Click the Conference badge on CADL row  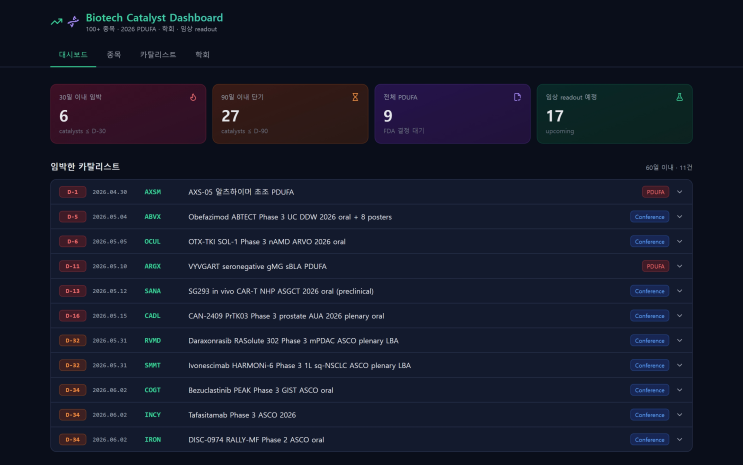(x=649, y=316)
